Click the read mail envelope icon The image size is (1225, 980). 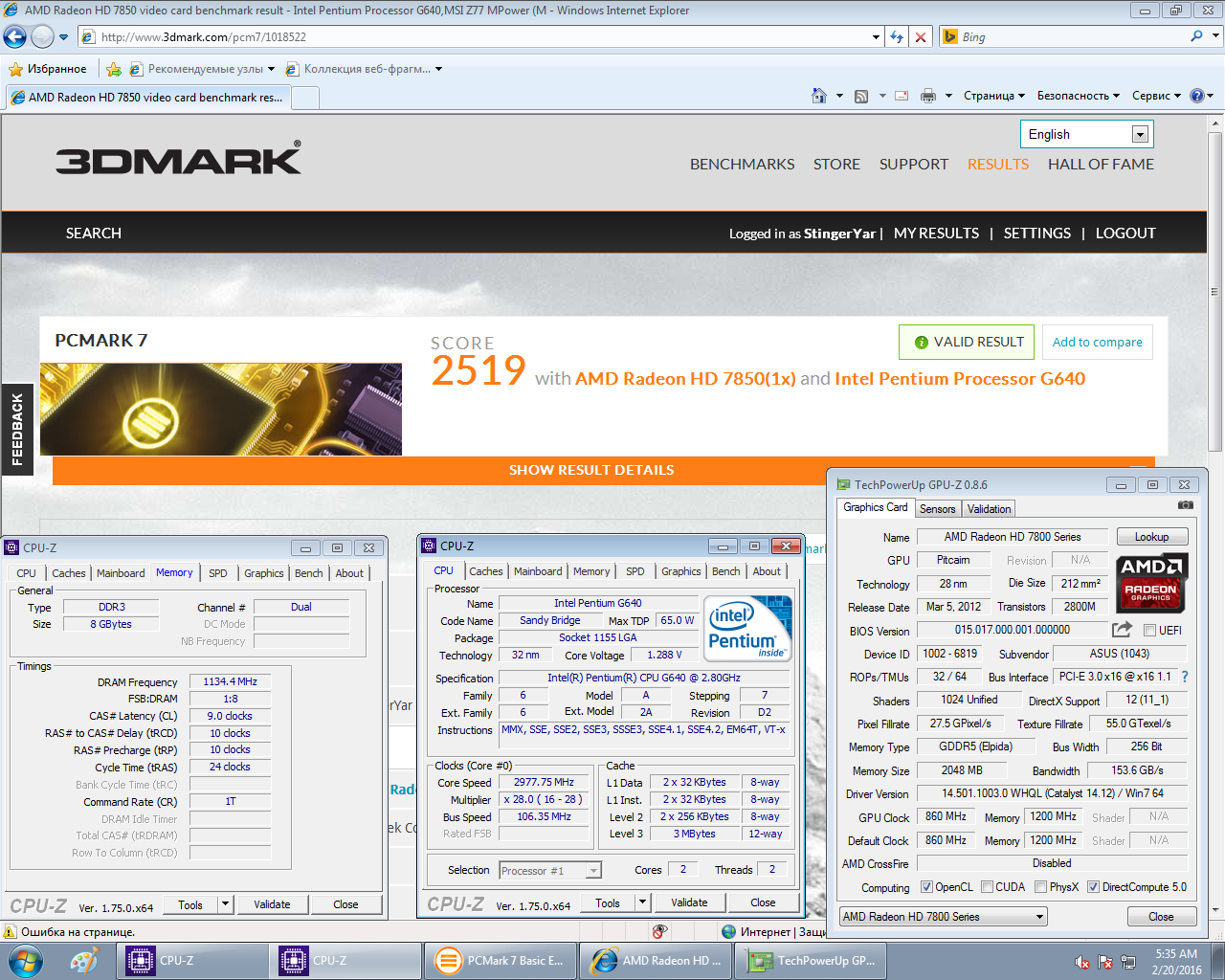coord(902,96)
